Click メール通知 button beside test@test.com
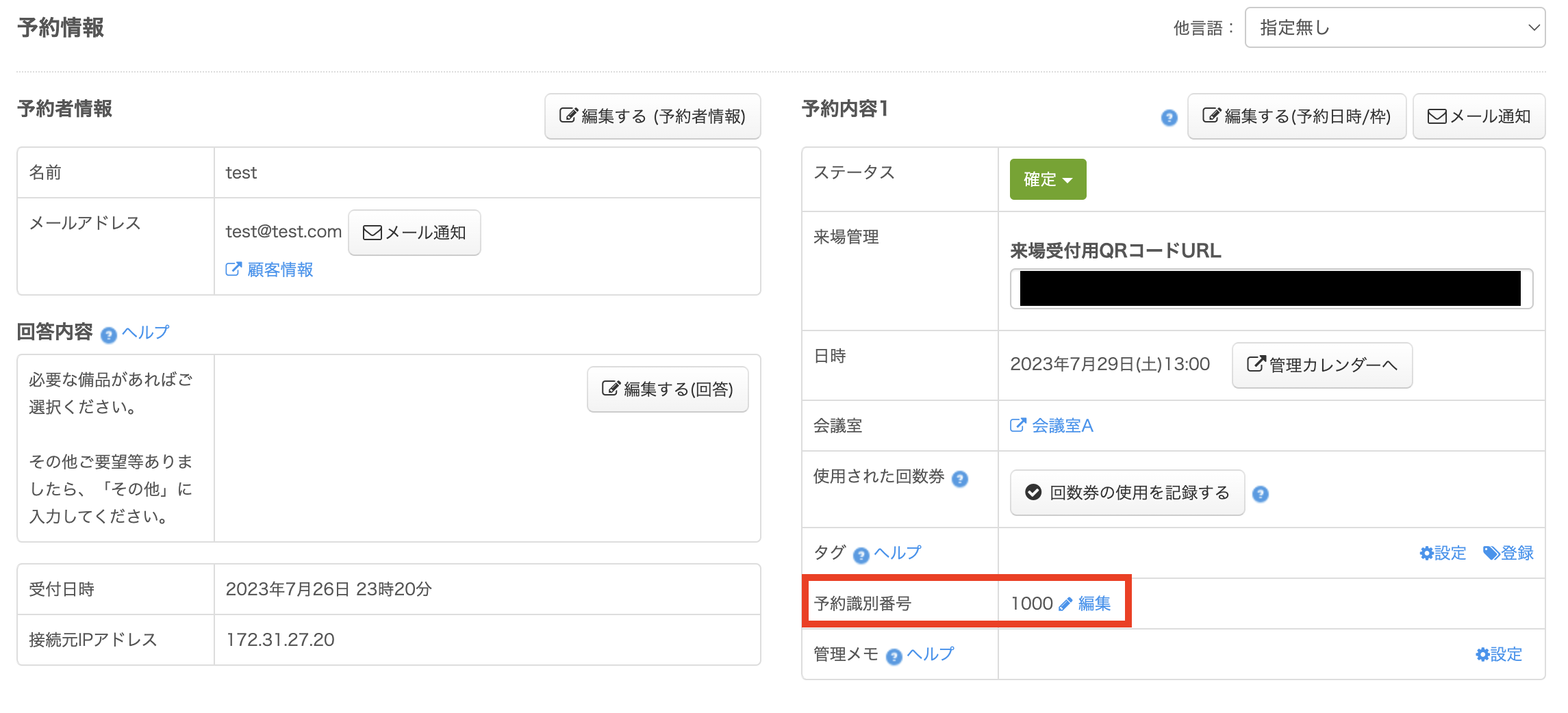1568x713 pixels. click(x=414, y=233)
